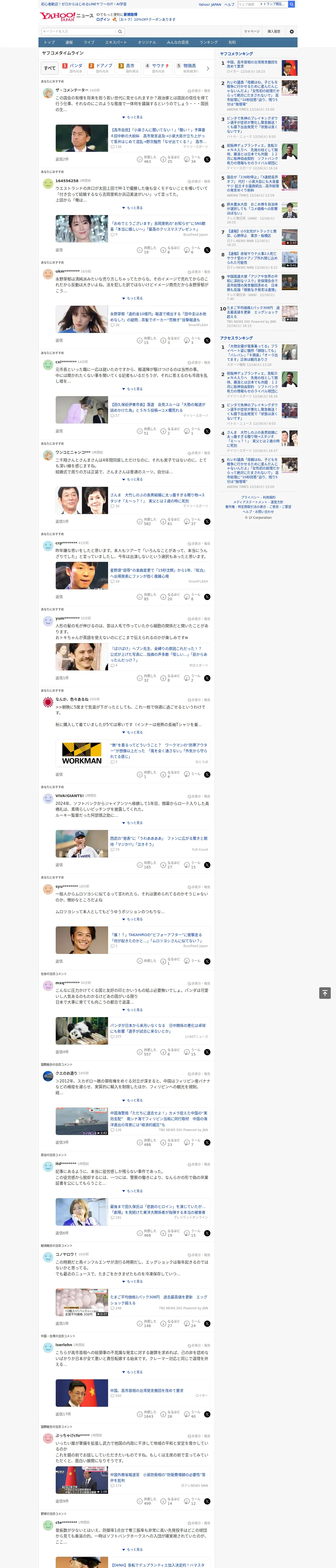Share yum user's comment on X
336x1568 pixels.
[x=207, y=678]
